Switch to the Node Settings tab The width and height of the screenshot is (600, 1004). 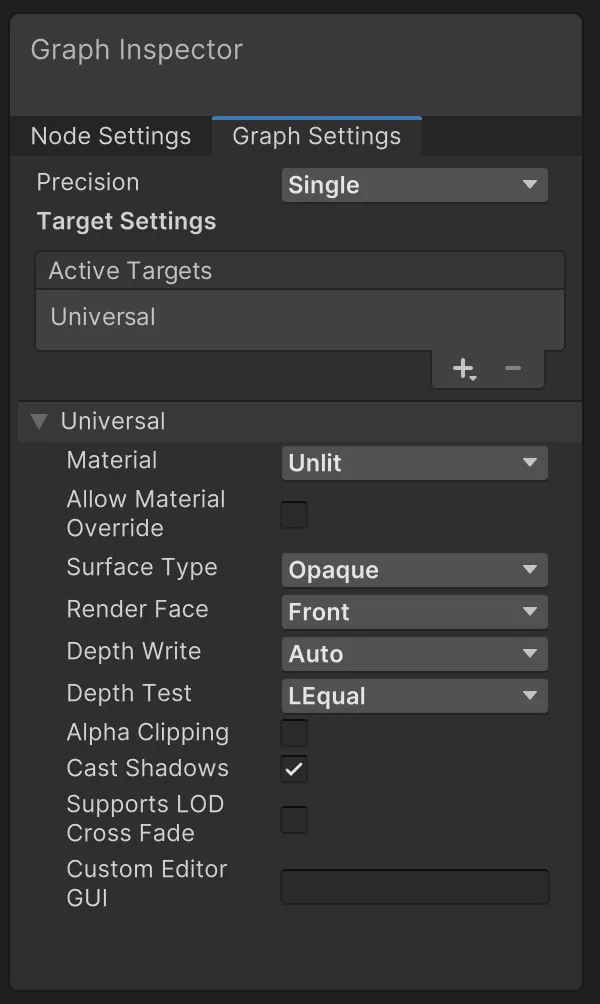(111, 137)
